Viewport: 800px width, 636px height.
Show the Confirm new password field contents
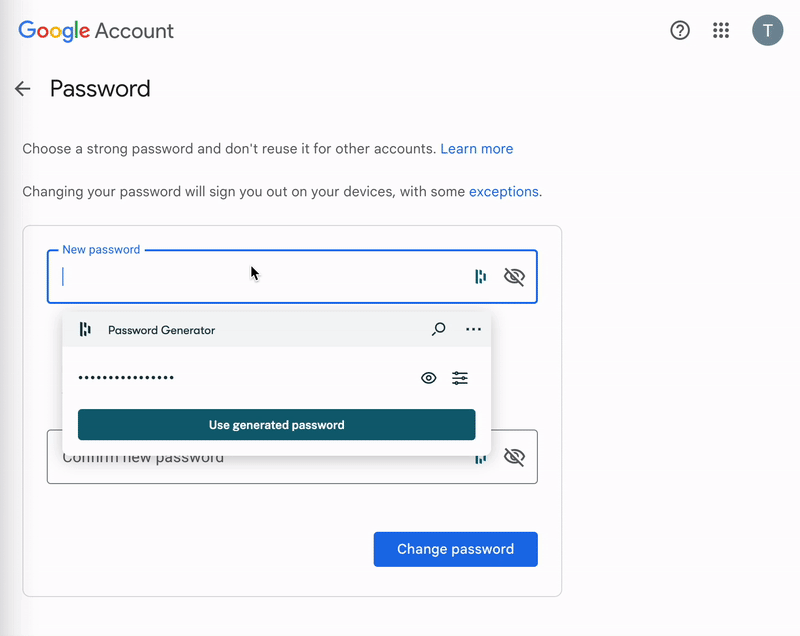[514, 456]
